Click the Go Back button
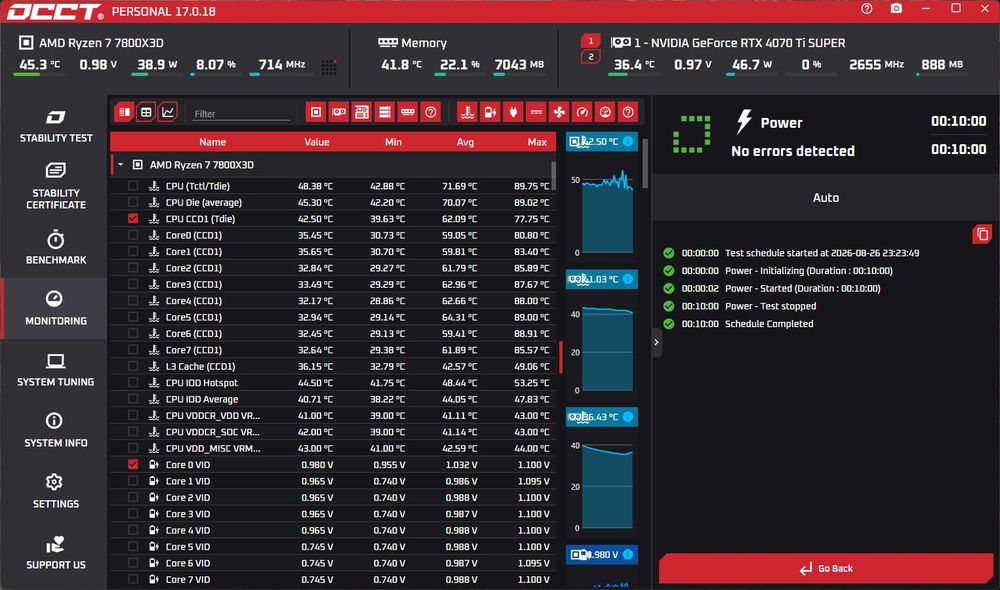The height and width of the screenshot is (590, 1000). [826, 568]
